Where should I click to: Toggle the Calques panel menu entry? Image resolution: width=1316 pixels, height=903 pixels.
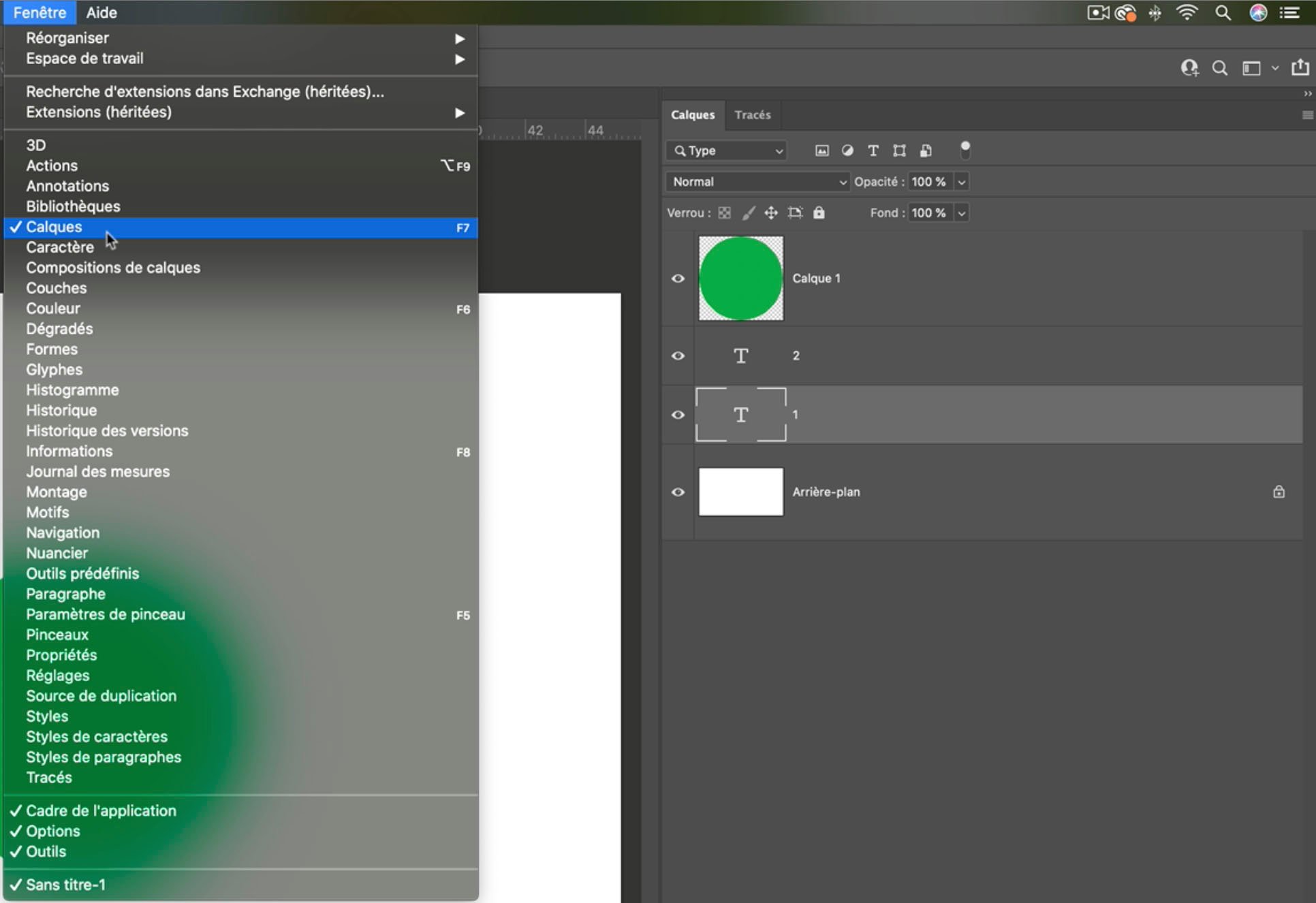[240, 227]
